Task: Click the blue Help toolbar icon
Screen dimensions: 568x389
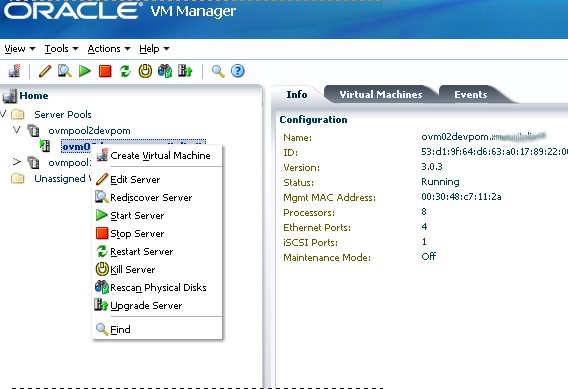Action: click(x=238, y=71)
